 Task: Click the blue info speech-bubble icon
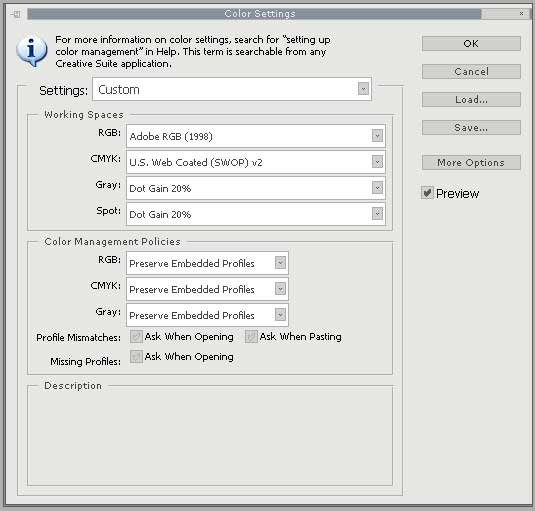pyautogui.click(x=32, y=51)
